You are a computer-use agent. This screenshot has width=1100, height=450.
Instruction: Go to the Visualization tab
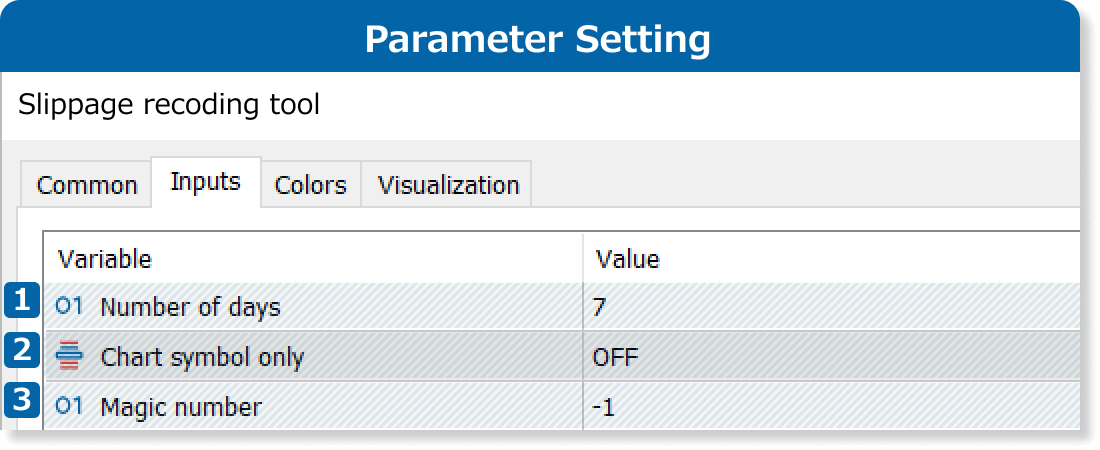tap(448, 185)
